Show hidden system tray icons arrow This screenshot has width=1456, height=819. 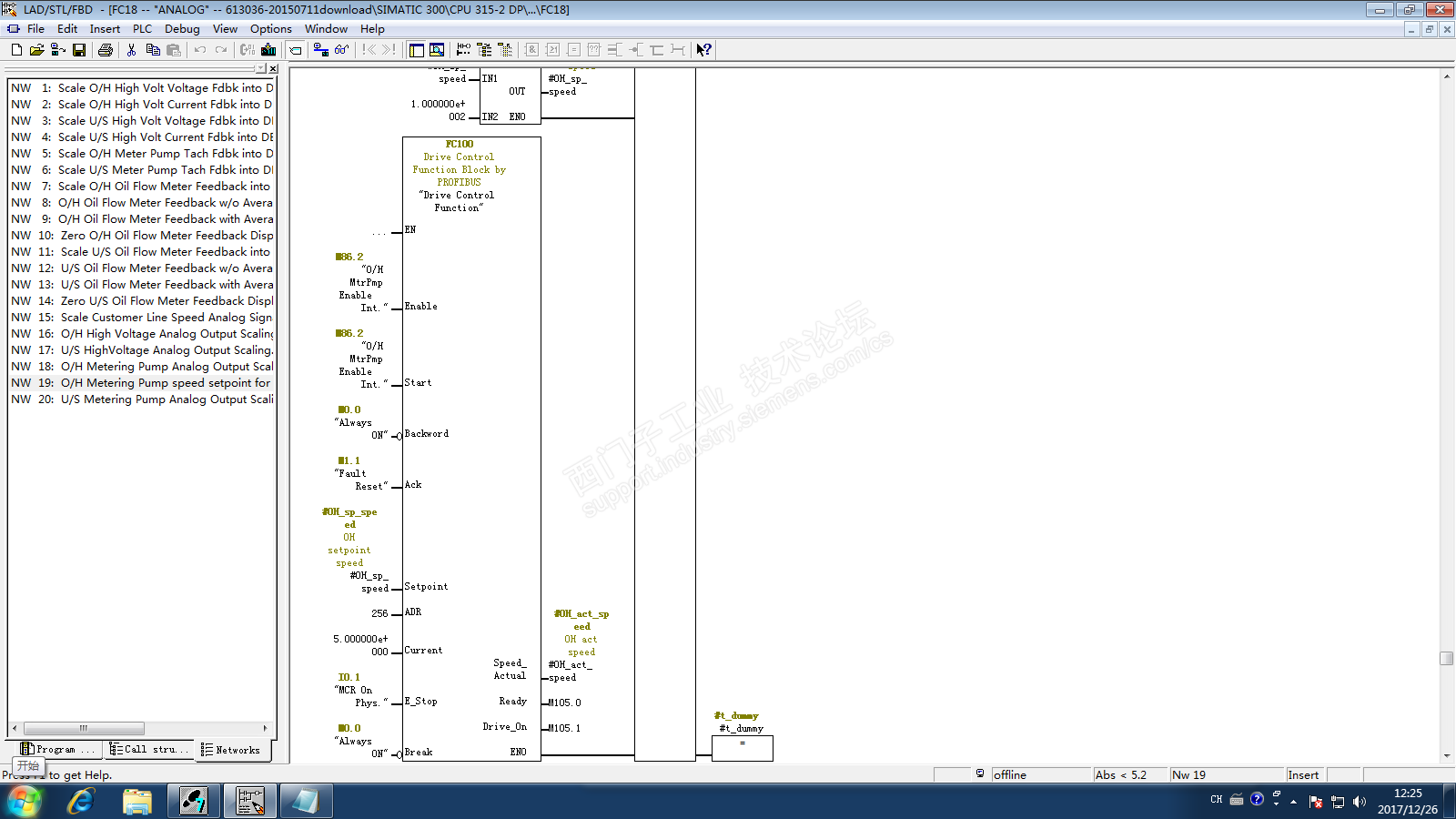coord(1293,802)
